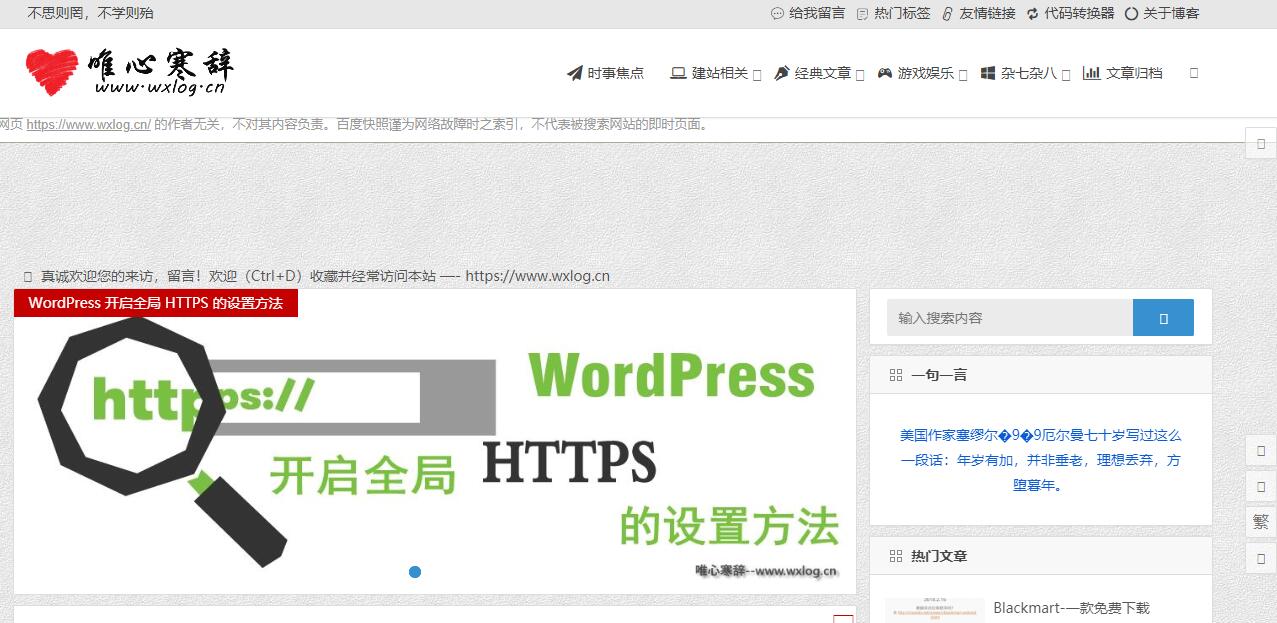The width and height of the screenshot is (1277, 623).
Task: Select the 时事焦点 menu item
Action: (605, 73)
